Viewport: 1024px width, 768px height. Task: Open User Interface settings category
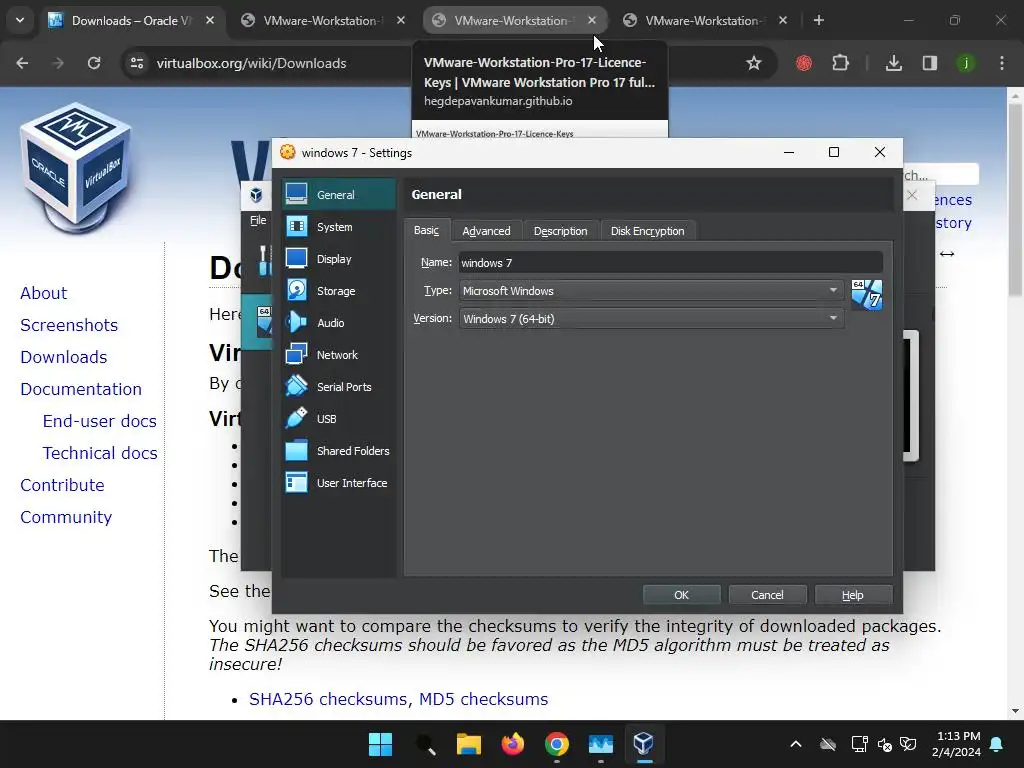click(x=339, y=483)
